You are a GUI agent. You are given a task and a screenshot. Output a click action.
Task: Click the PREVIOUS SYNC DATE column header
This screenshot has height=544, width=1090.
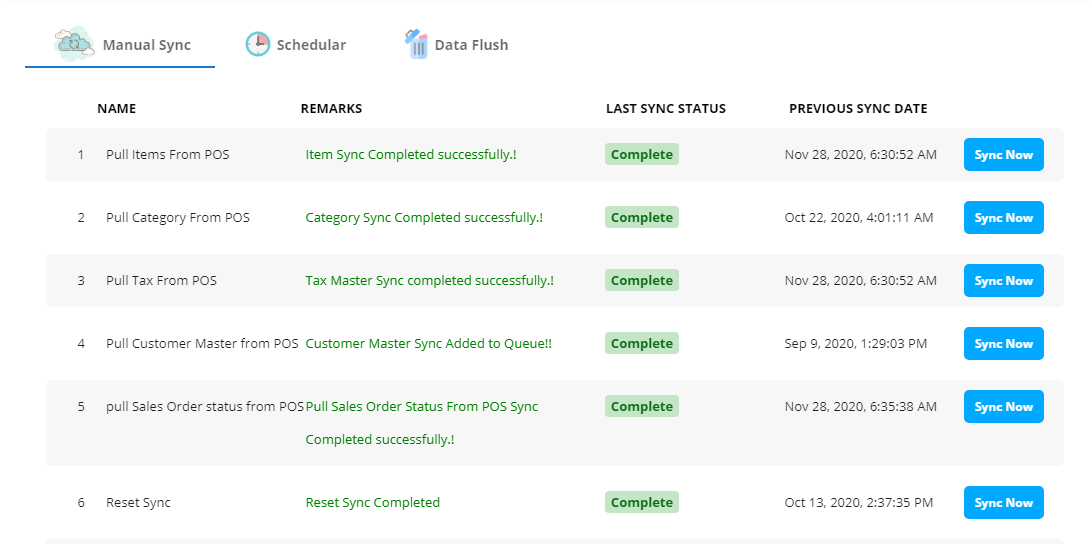[x=858, y=109]
